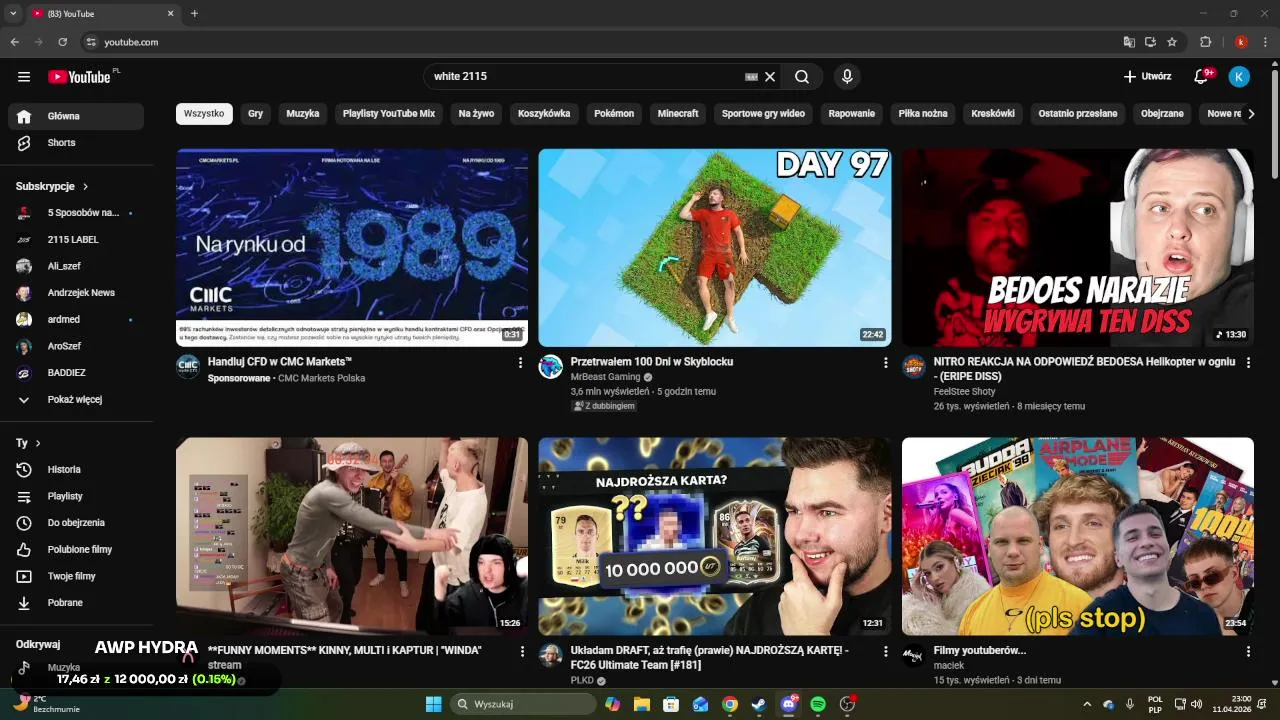Clear the search query with X

coord(770,77)
